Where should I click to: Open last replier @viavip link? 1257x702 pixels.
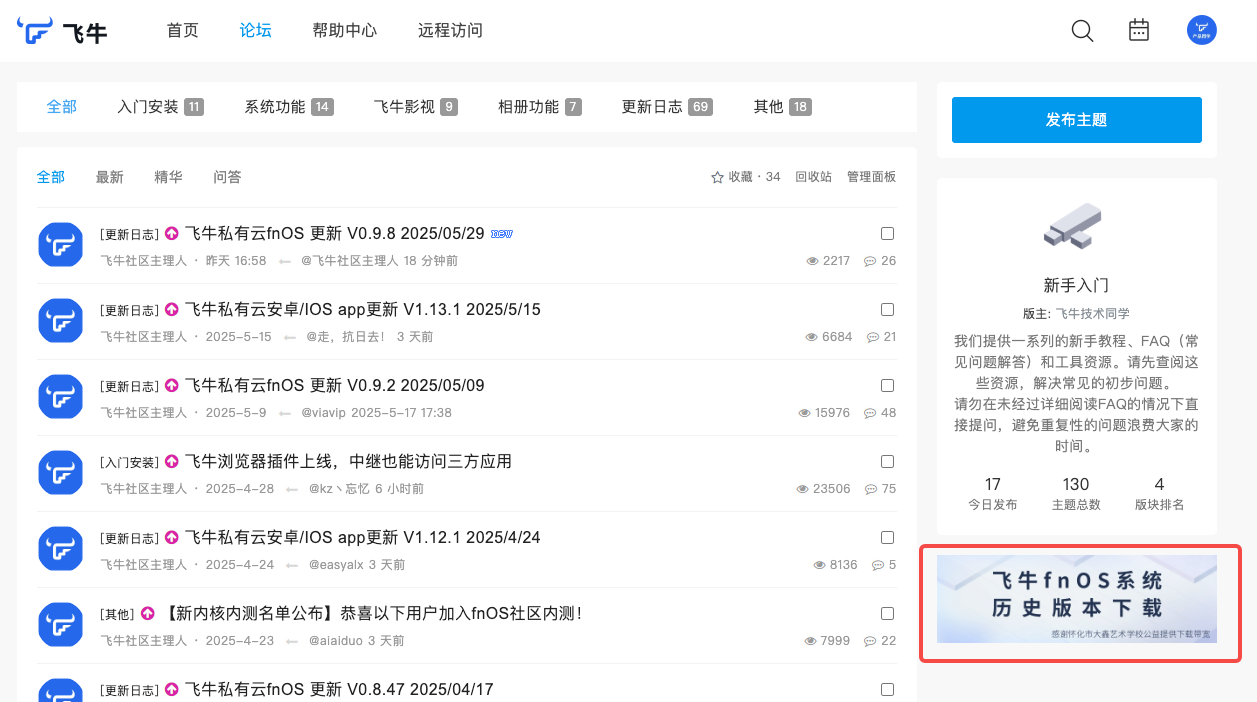pyautogui.click(x=324, y=413)
